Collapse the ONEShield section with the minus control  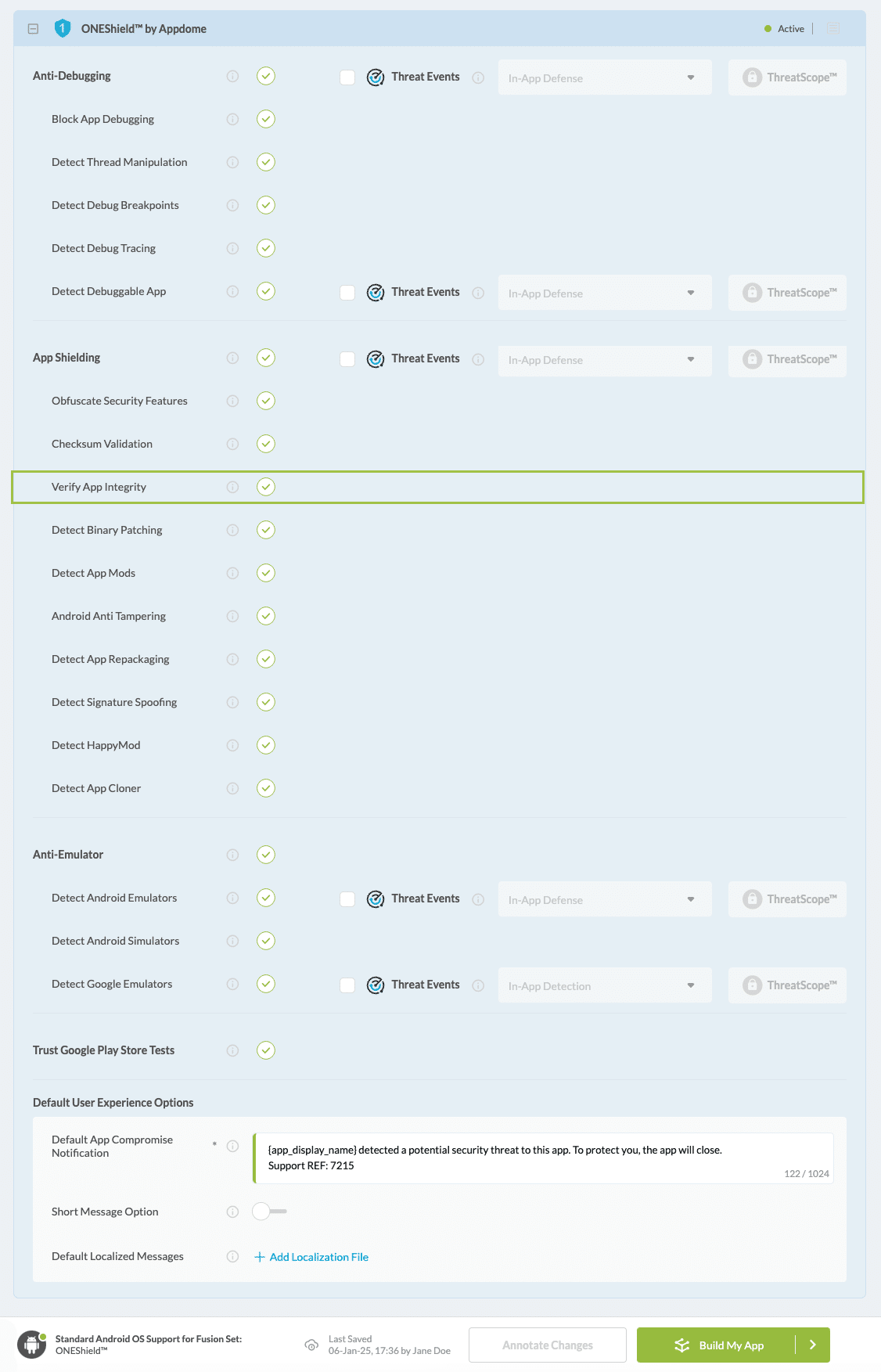33,28
